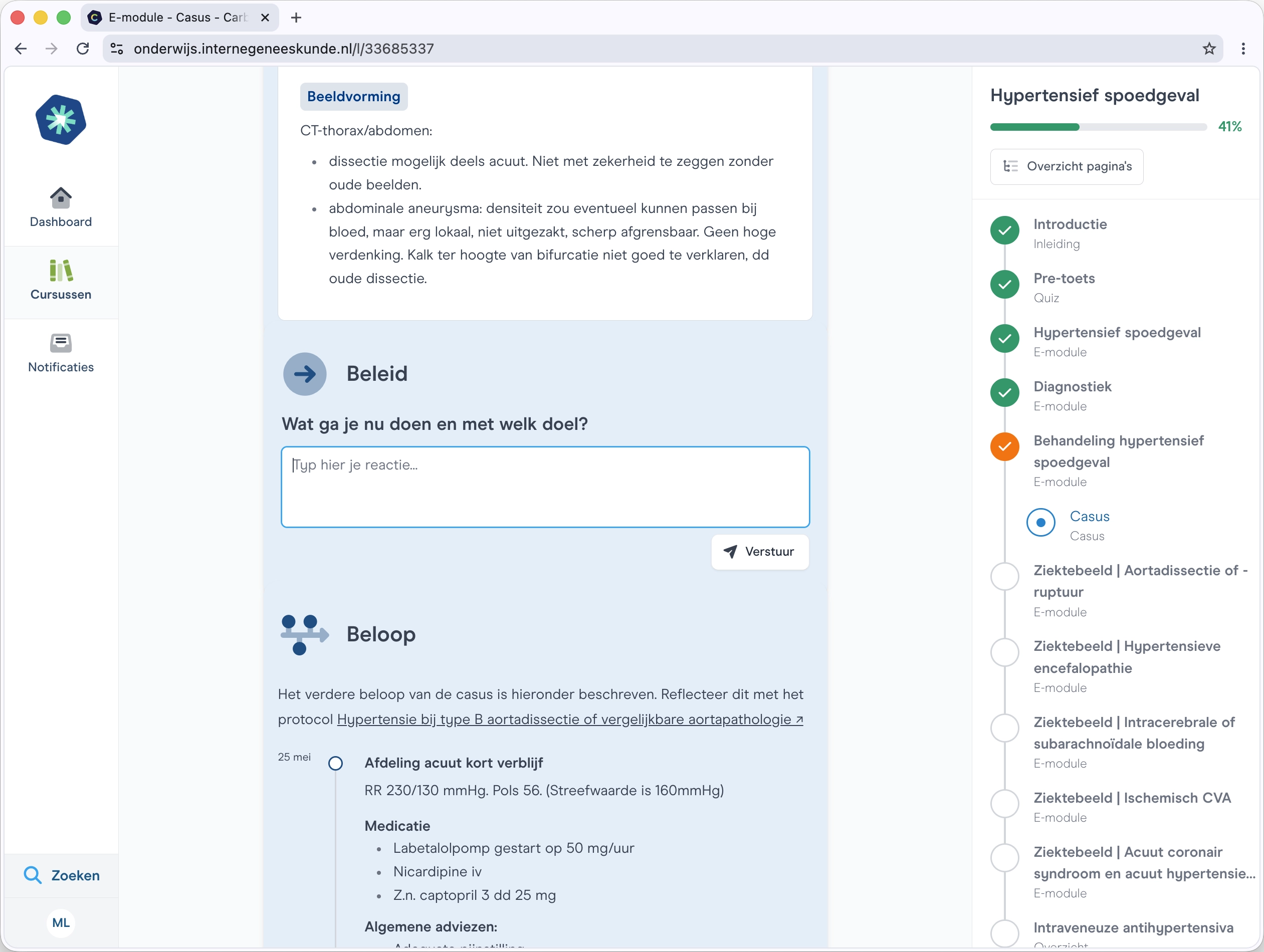Viewport: 1264px width, 952px height.
Task: Open Hypertensief spoedgeval E-module item
Action: [1117, 341]
